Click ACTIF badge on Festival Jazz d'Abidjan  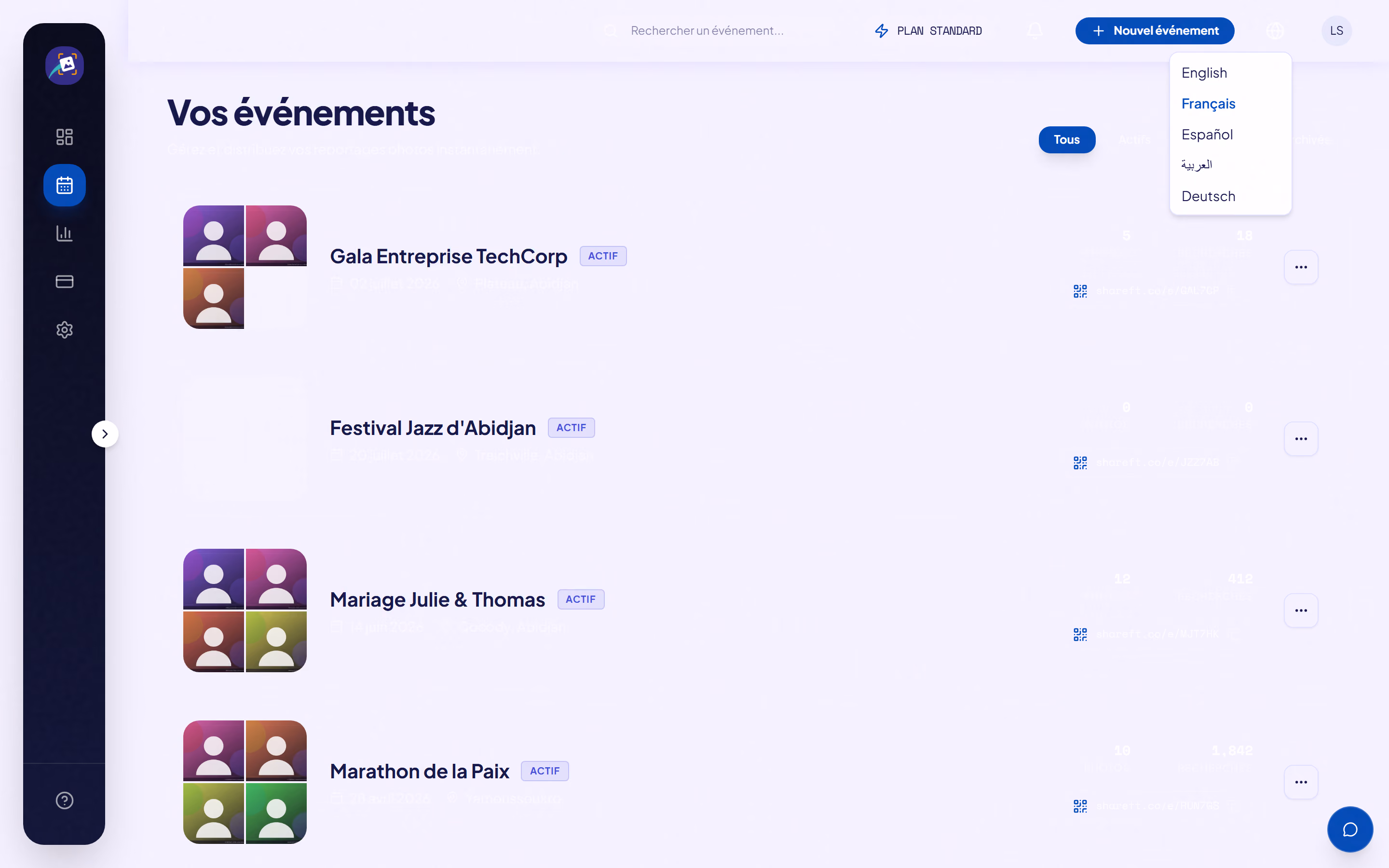(x=571, y=428)
